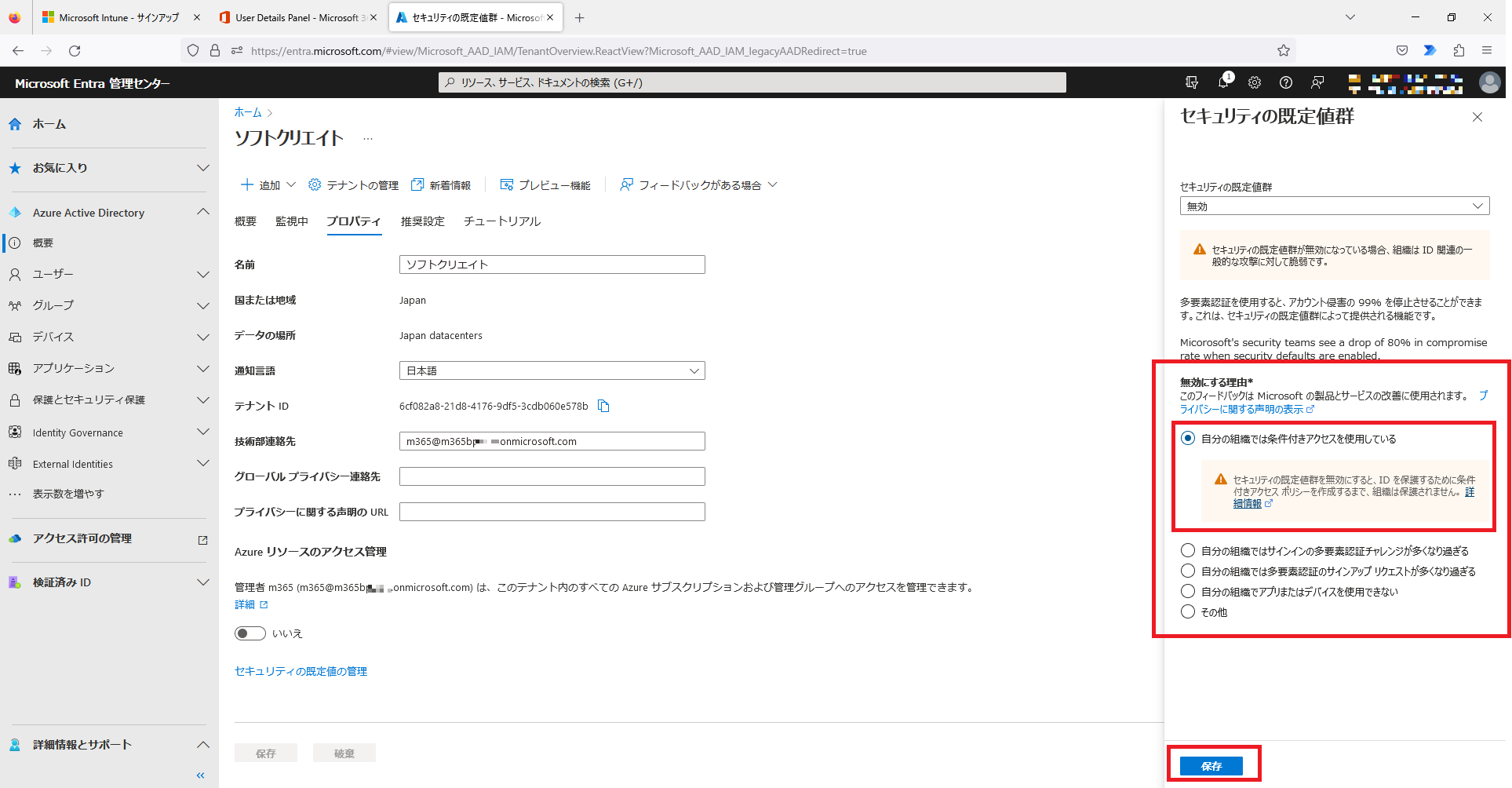The image size is (1512, 788).
Task: Collapse the sidebar with double chevron
Action: tap(201, 775)
